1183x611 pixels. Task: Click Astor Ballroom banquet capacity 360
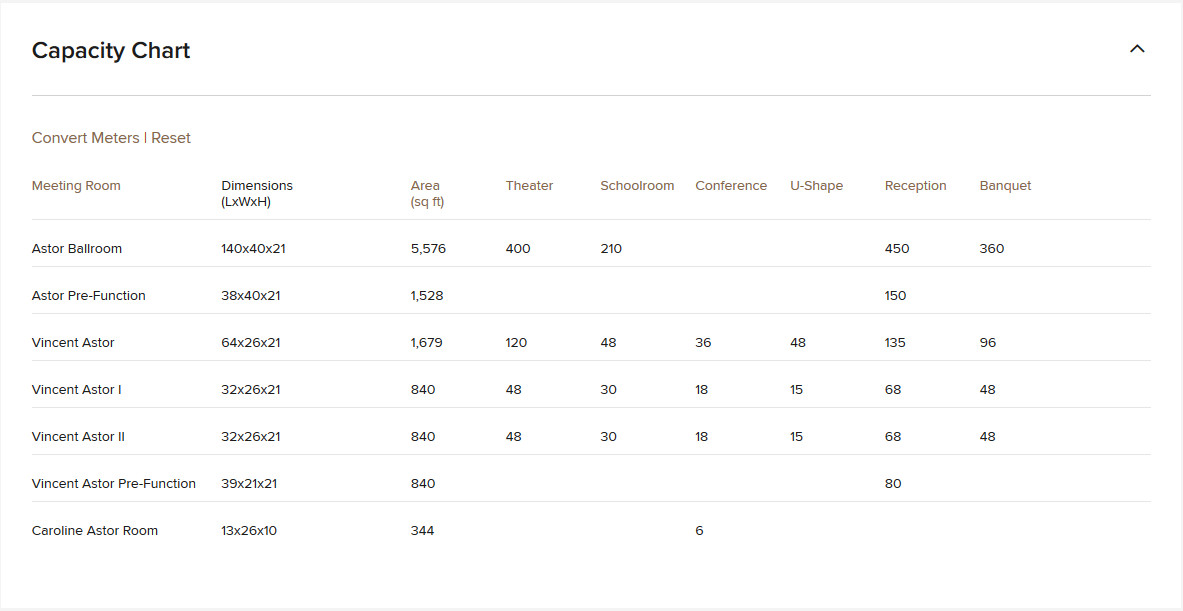click(x=992, y=249)
